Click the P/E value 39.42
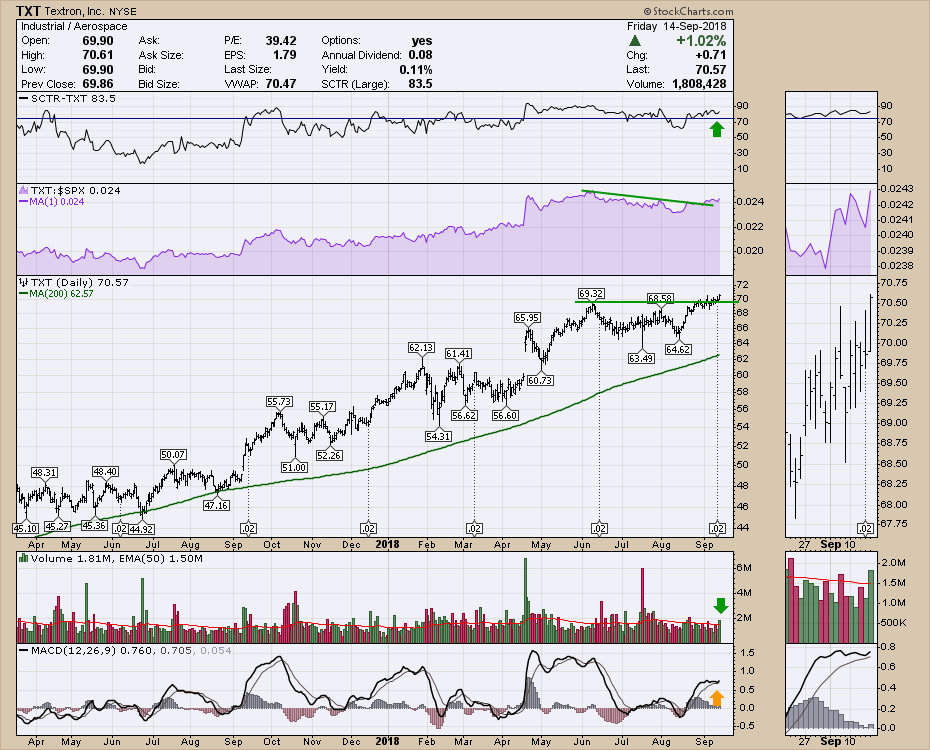Viewport: 930px width, 750px height. pos(281,40)
